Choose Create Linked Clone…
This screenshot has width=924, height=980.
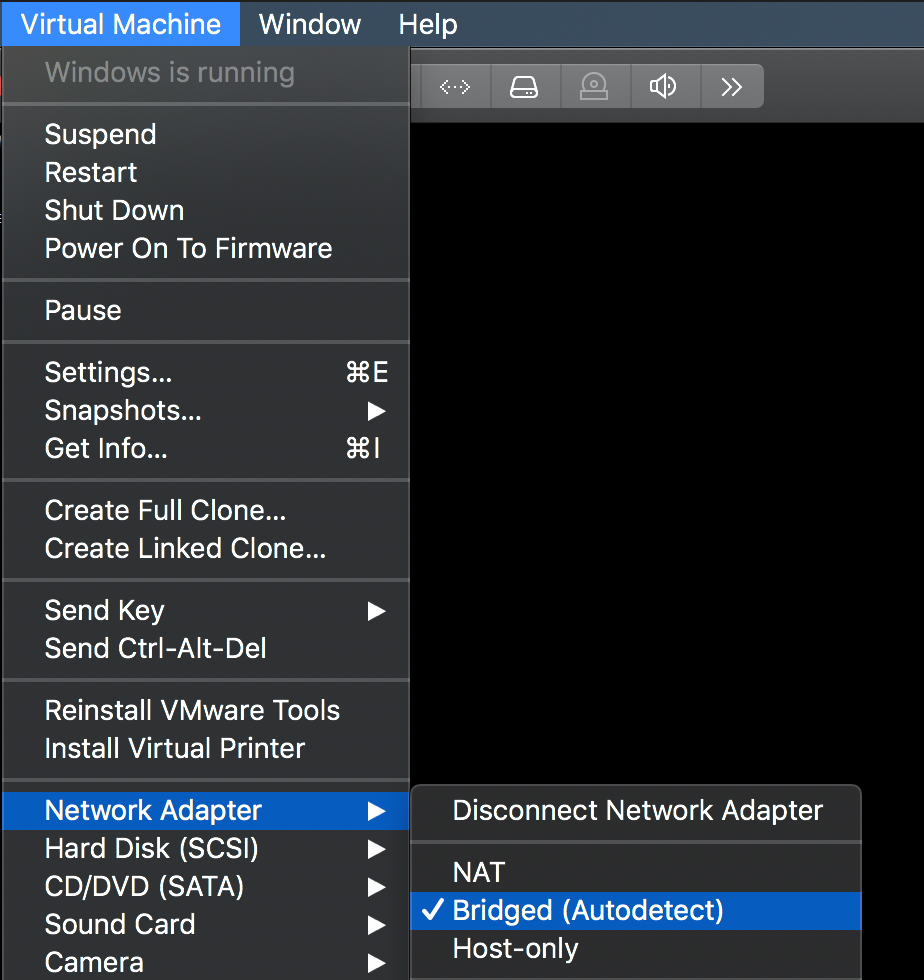pos(206,549)
